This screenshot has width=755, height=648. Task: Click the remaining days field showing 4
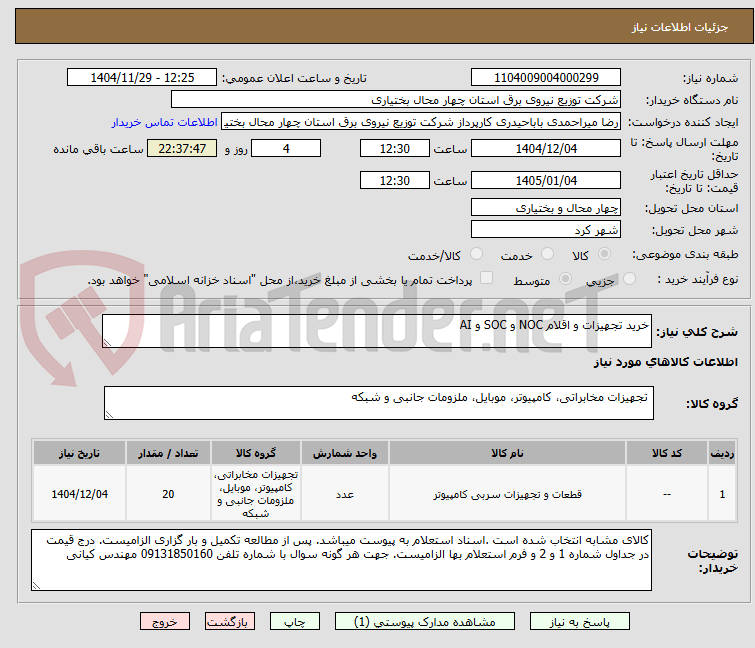click(x=286, y=148)
